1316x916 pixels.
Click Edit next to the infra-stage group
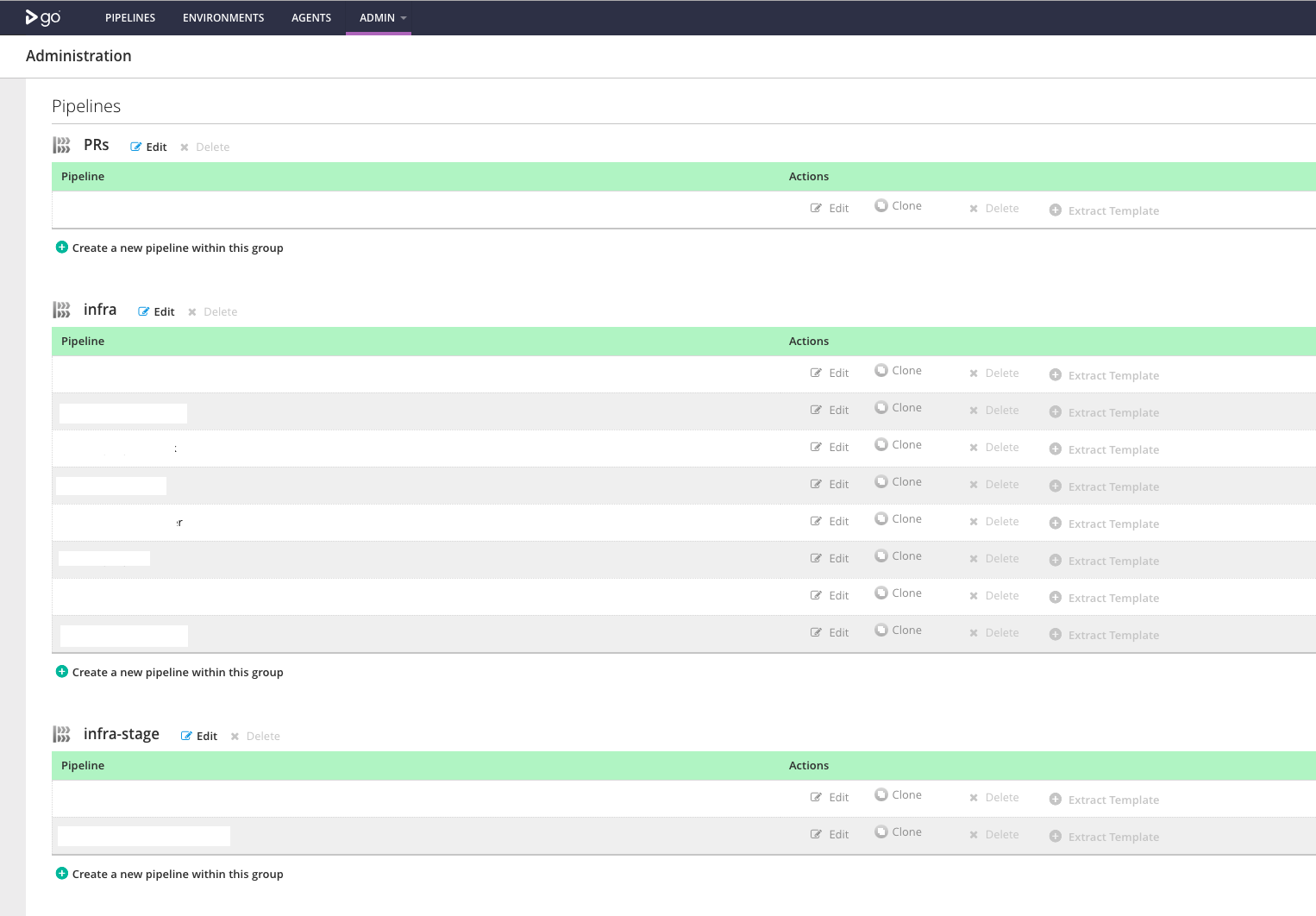point(198,735)
